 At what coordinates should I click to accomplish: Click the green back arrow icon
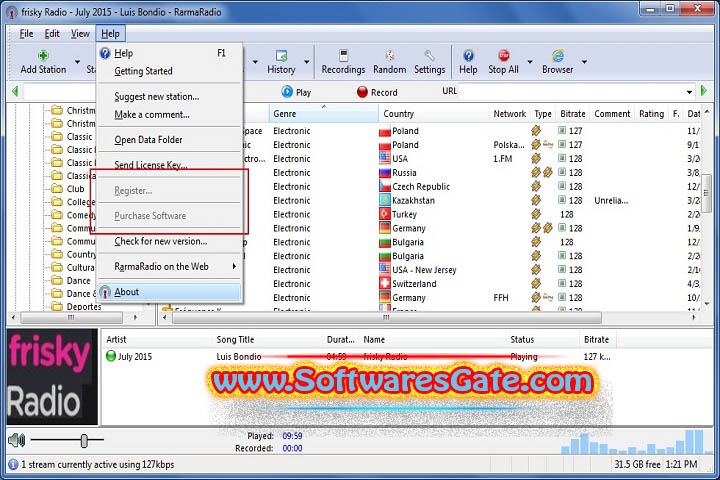coord(15,91)
